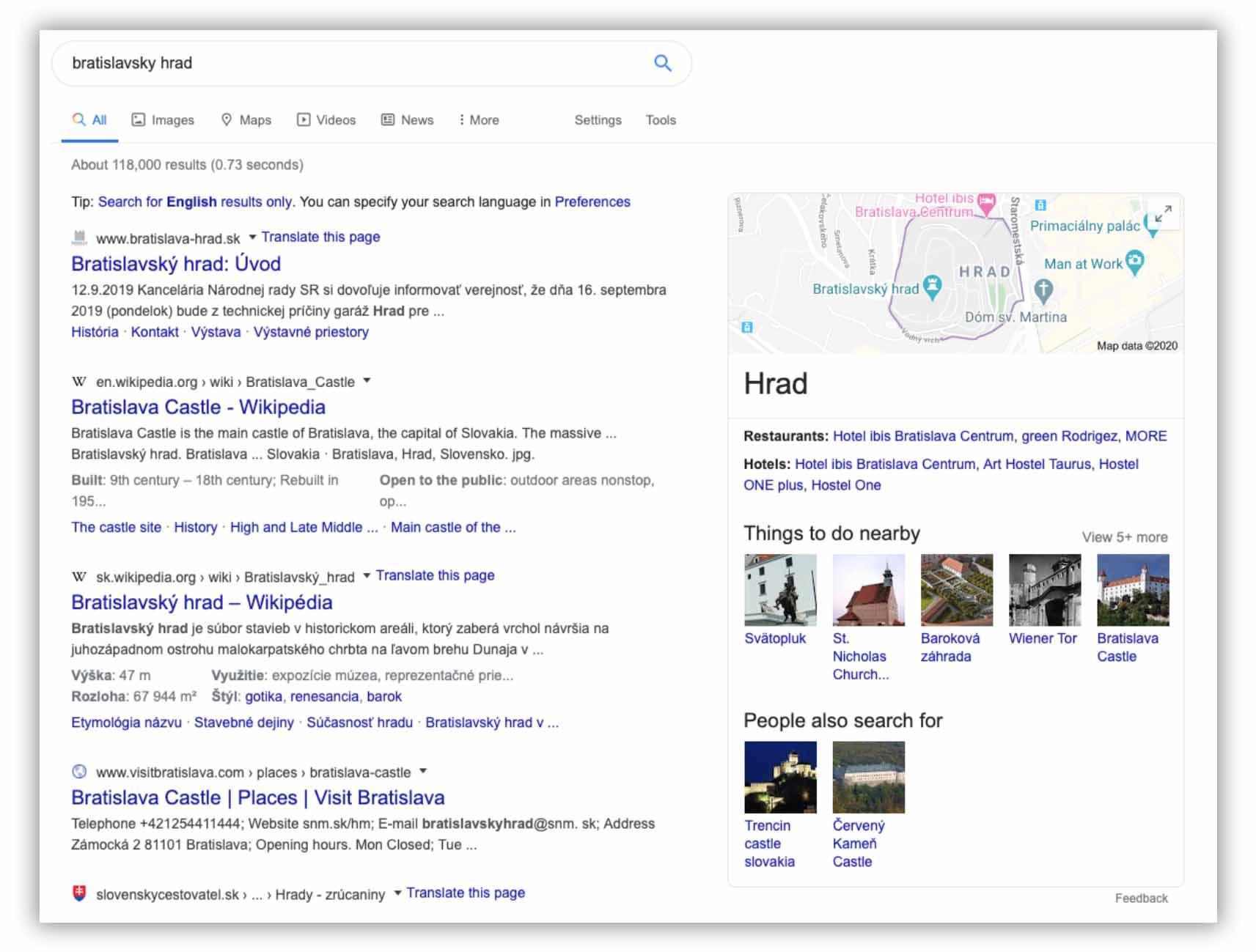This screenshot has height=952, width=1256.
Task: Open Bratislava Castle | Places | Visit Bratislava
Action: [258, 797]
